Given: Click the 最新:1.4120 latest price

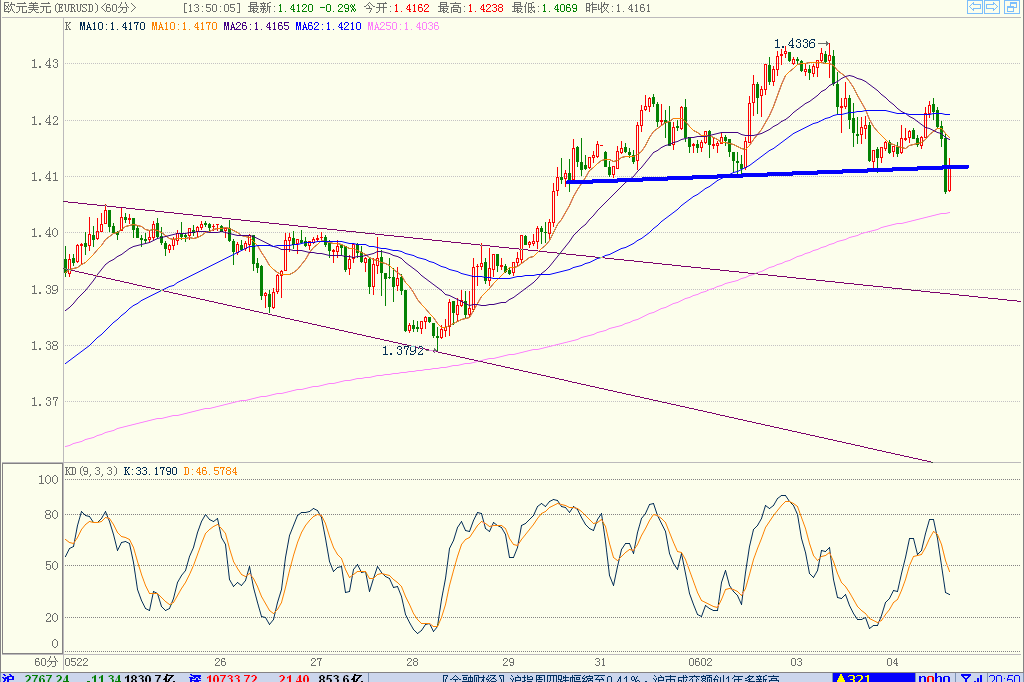Looking at the screenshot, I should [280, 8].
